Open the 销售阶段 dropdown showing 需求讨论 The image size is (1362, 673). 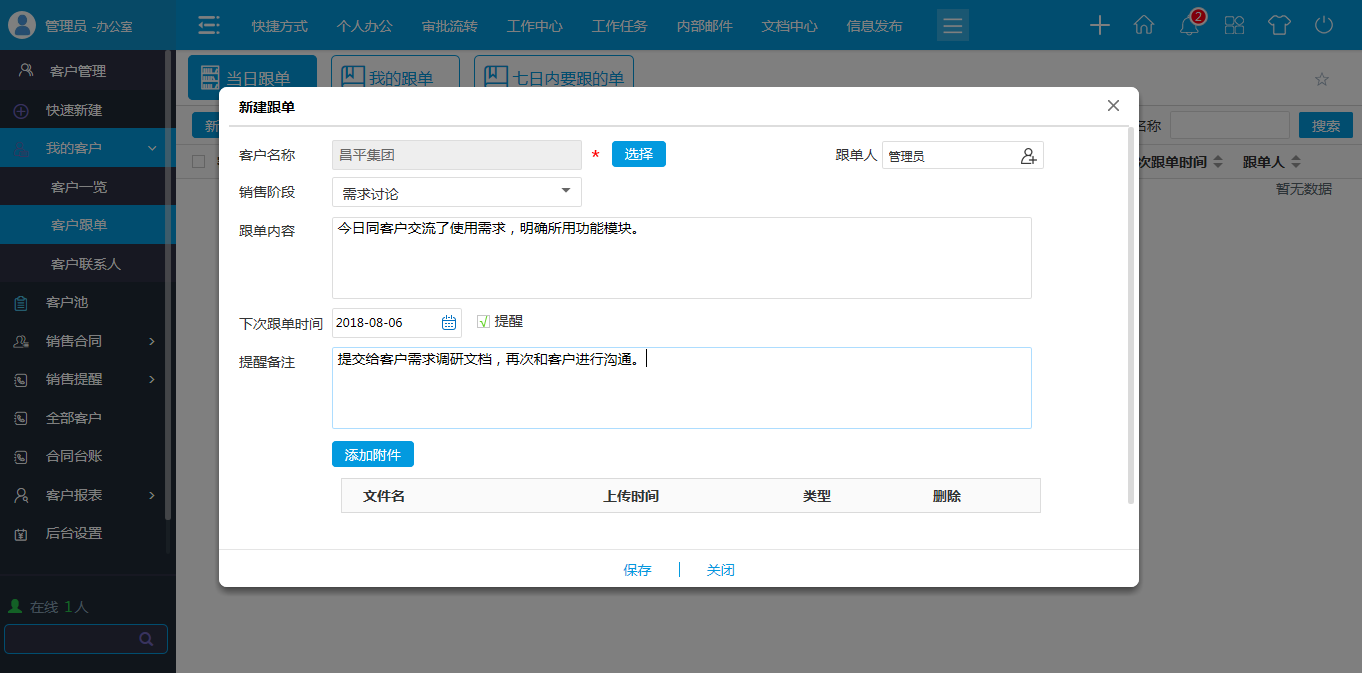coord(456,191)
